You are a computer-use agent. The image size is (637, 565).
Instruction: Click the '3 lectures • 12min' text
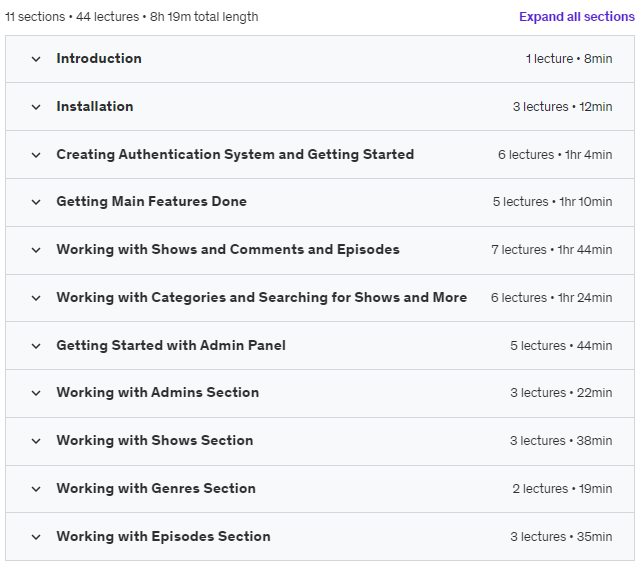(x=562, y=107)
